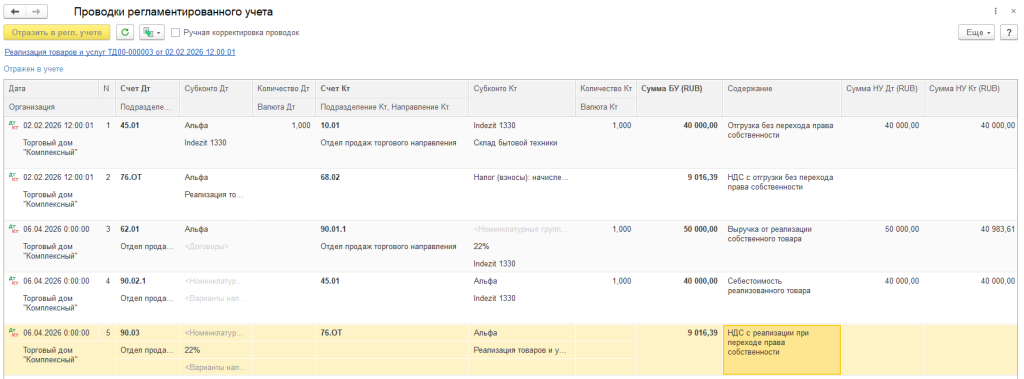Click the <Договоры> placeholder in row 3

pos(207,247)
